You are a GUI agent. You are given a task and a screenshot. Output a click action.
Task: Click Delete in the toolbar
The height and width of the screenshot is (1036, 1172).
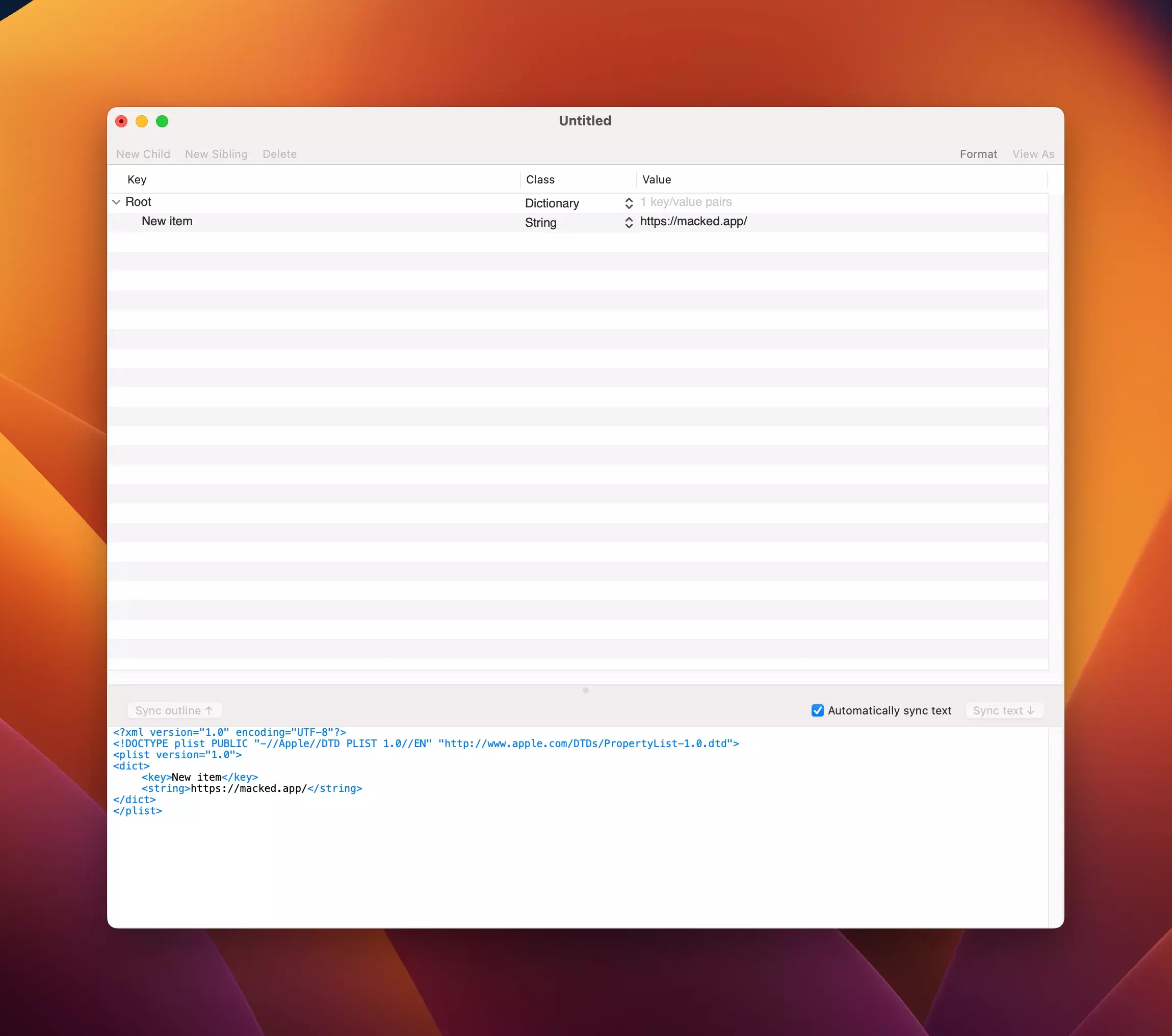click(x=279, y=154)
